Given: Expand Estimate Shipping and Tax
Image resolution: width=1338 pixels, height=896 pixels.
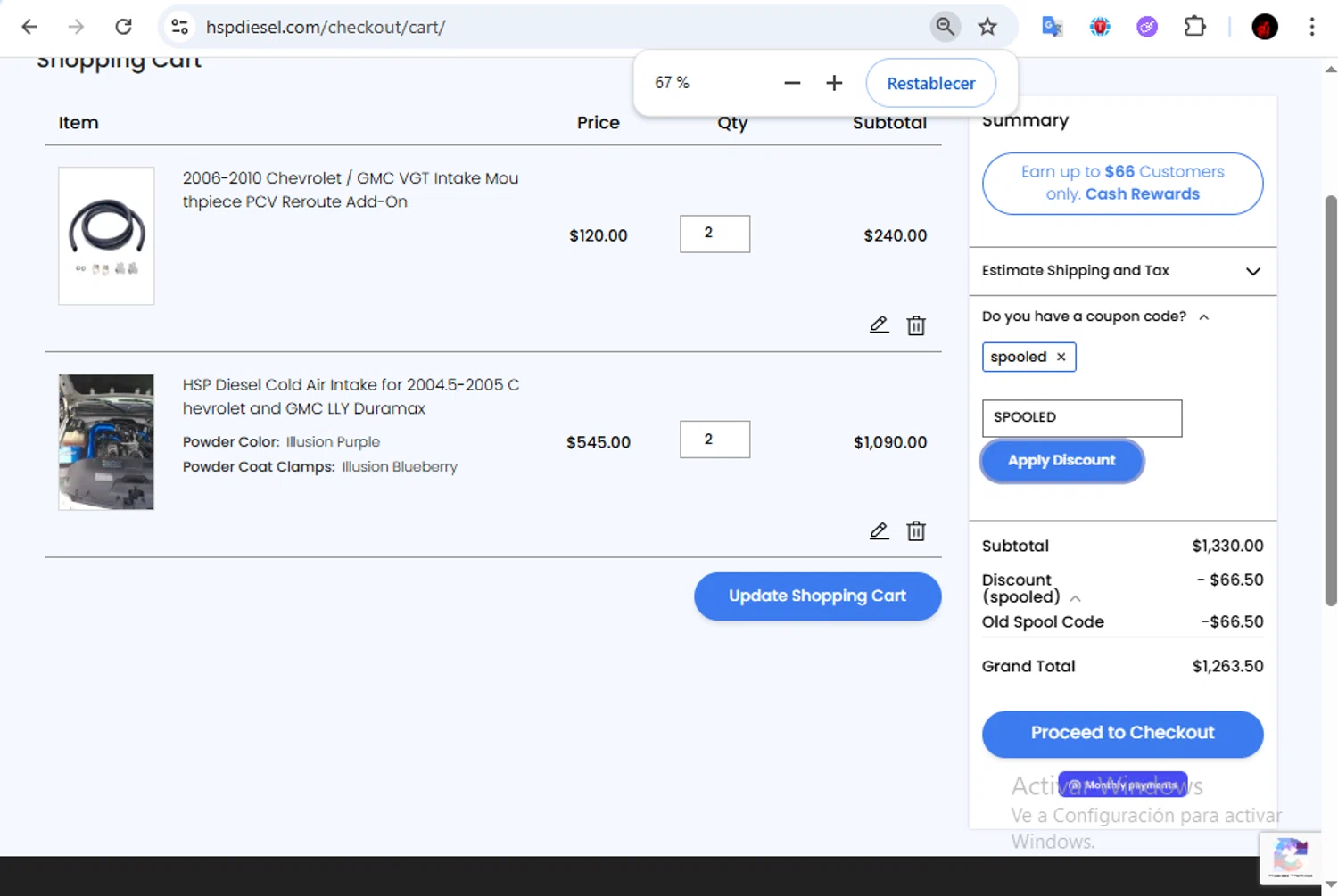Looking at the screenshot, I should tap(1122, 271).
